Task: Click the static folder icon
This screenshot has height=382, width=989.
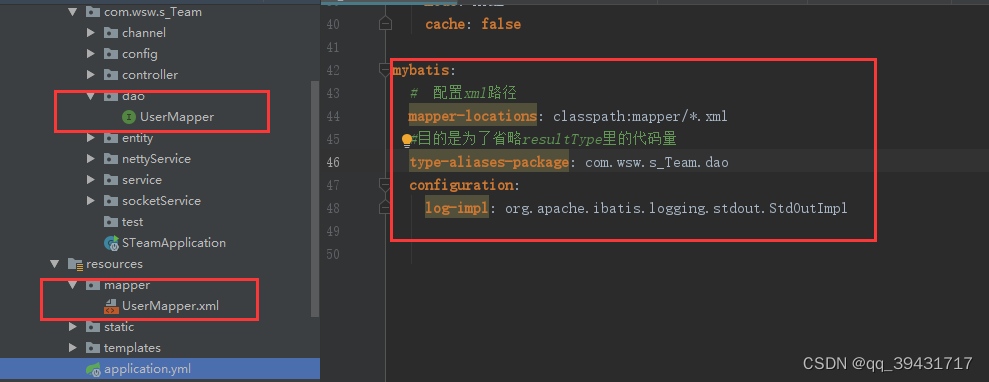Action: 93,327
